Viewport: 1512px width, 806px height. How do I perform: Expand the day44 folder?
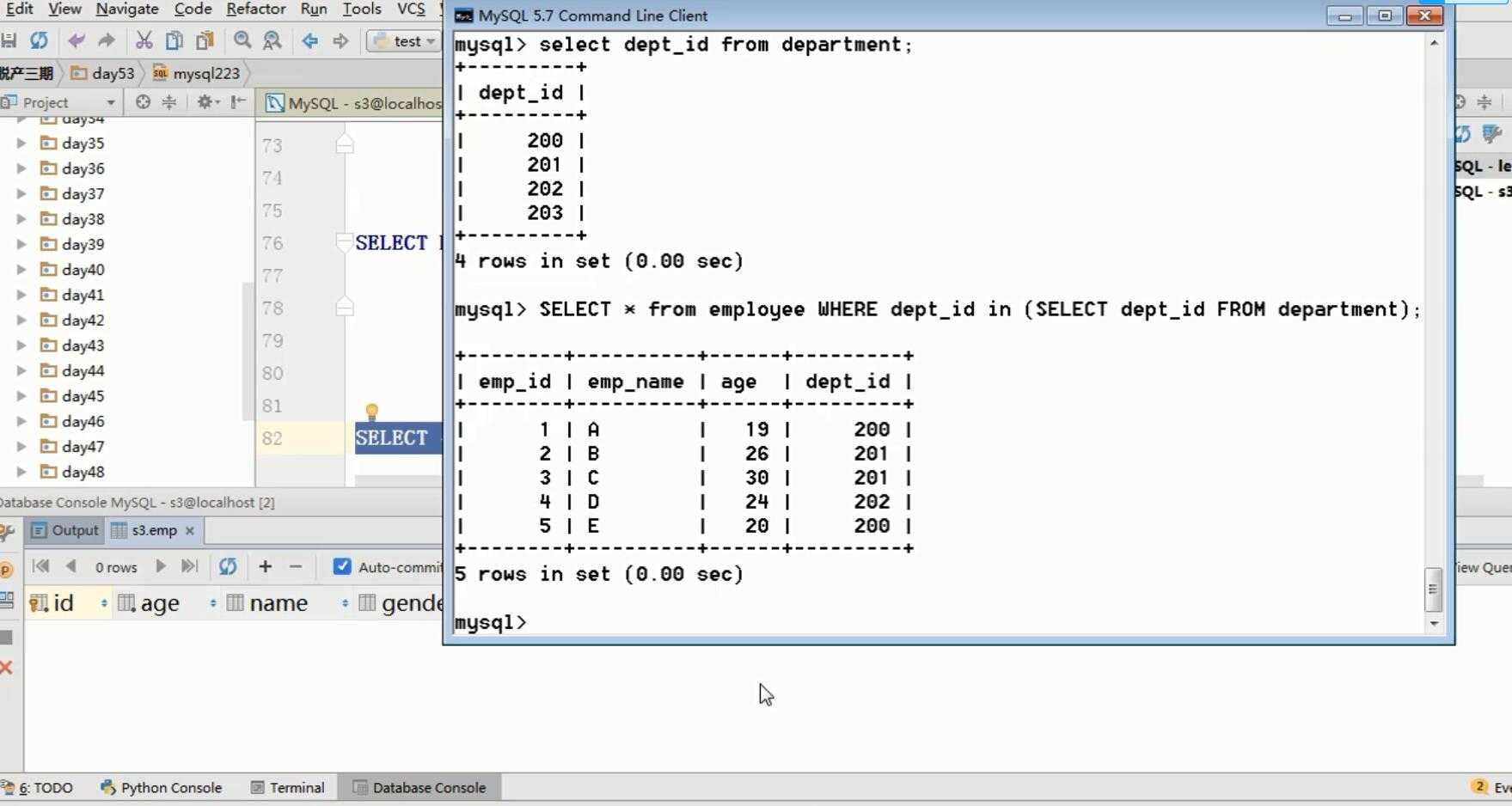[x=21, y=370]
